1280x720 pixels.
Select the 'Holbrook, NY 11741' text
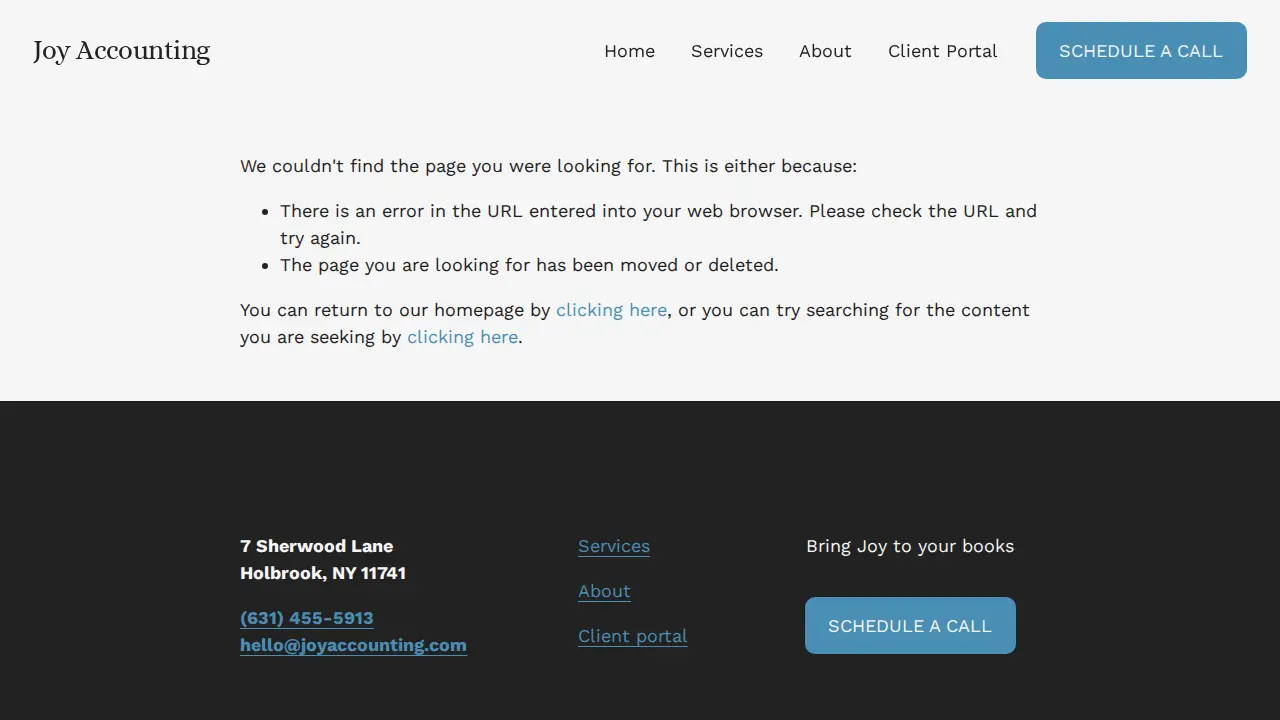[x=323, y=573]
